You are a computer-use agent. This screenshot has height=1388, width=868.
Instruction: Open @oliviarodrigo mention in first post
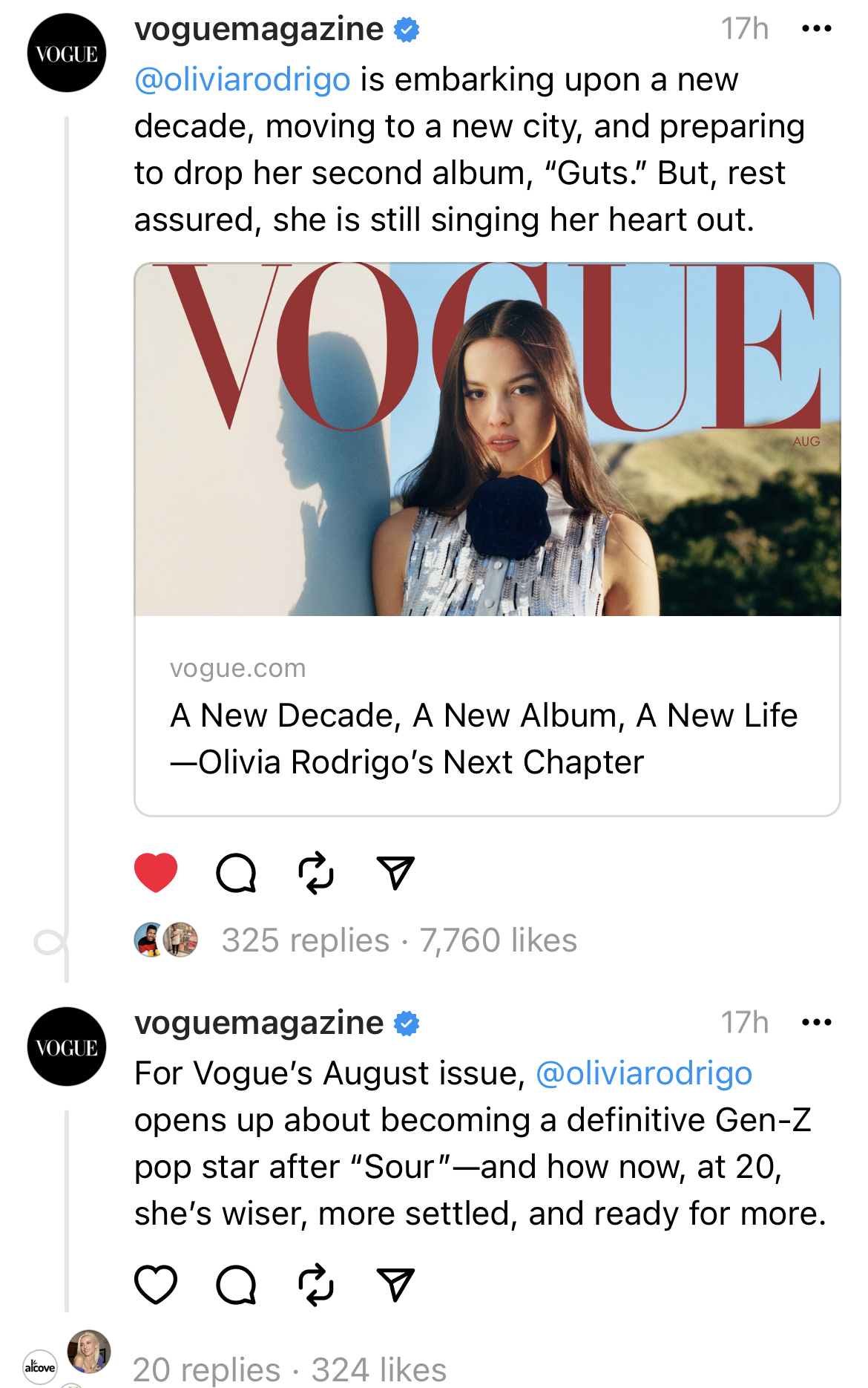click(x=243, y=79)
